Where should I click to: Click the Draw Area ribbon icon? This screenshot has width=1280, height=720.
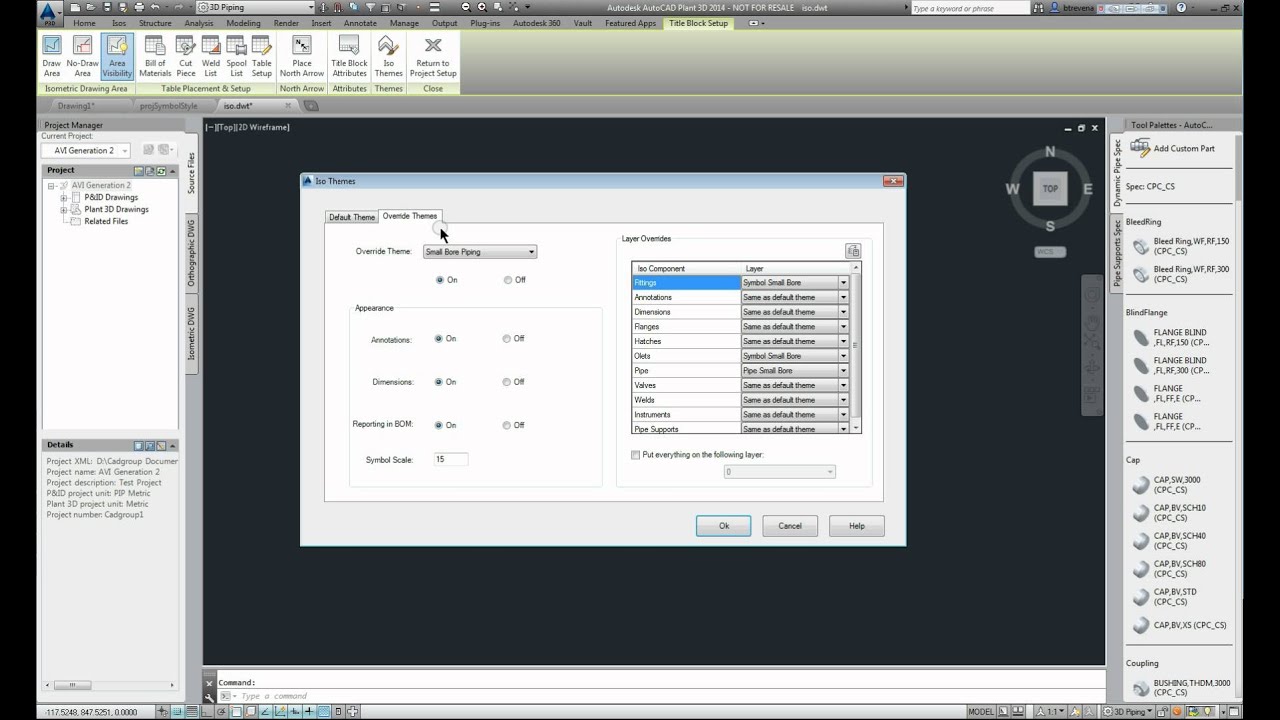click(x=52, y=56)
